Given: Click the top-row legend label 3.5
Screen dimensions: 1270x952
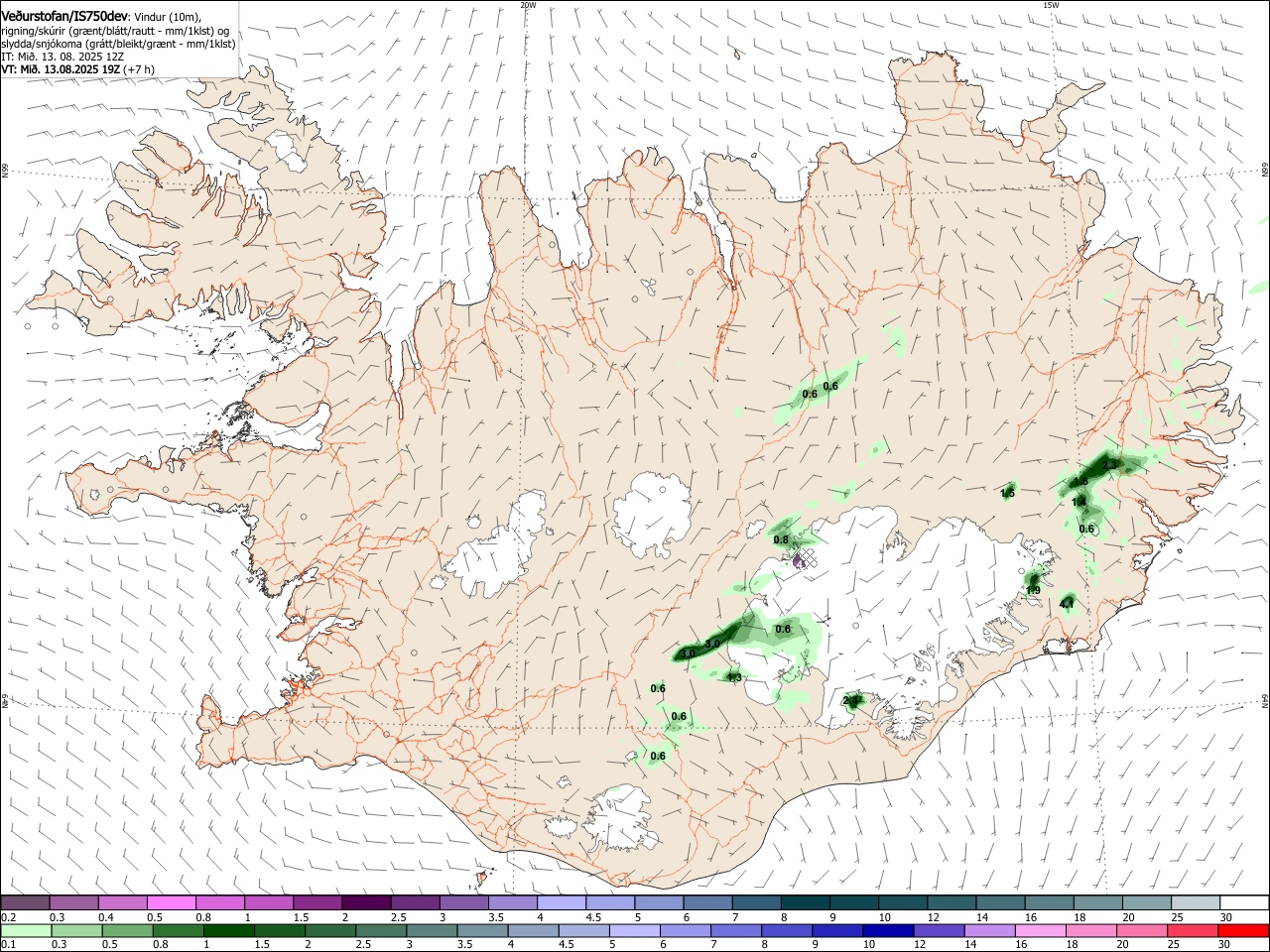Looking at the screenshot, I should tap(495, 917).
